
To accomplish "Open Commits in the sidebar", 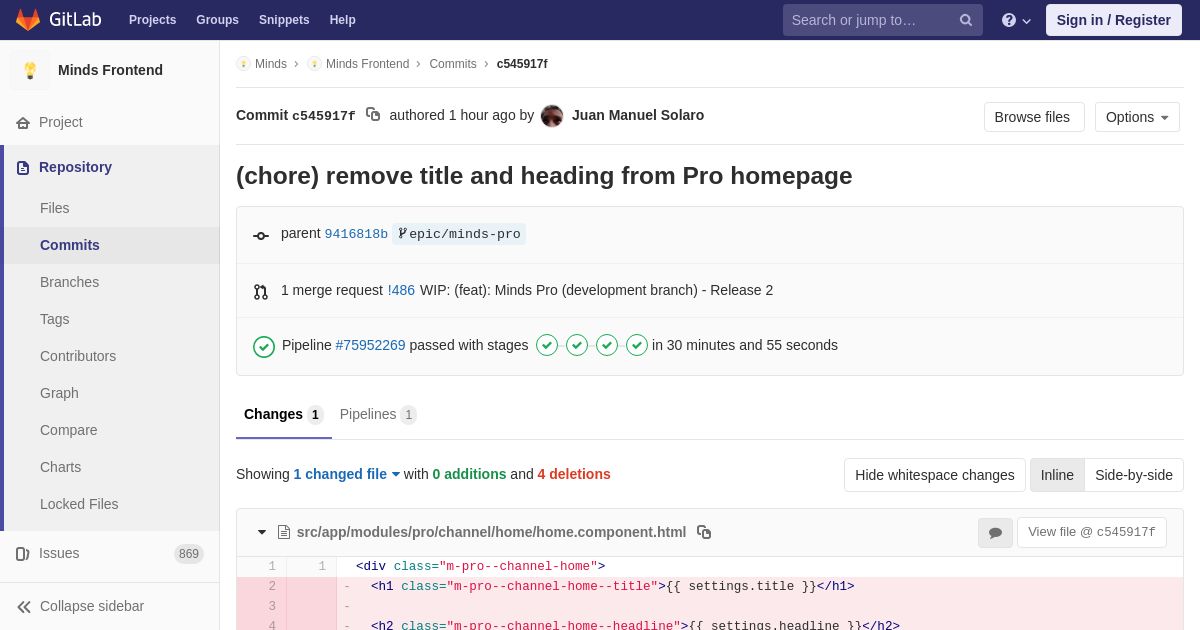I will tap(70, 245).
